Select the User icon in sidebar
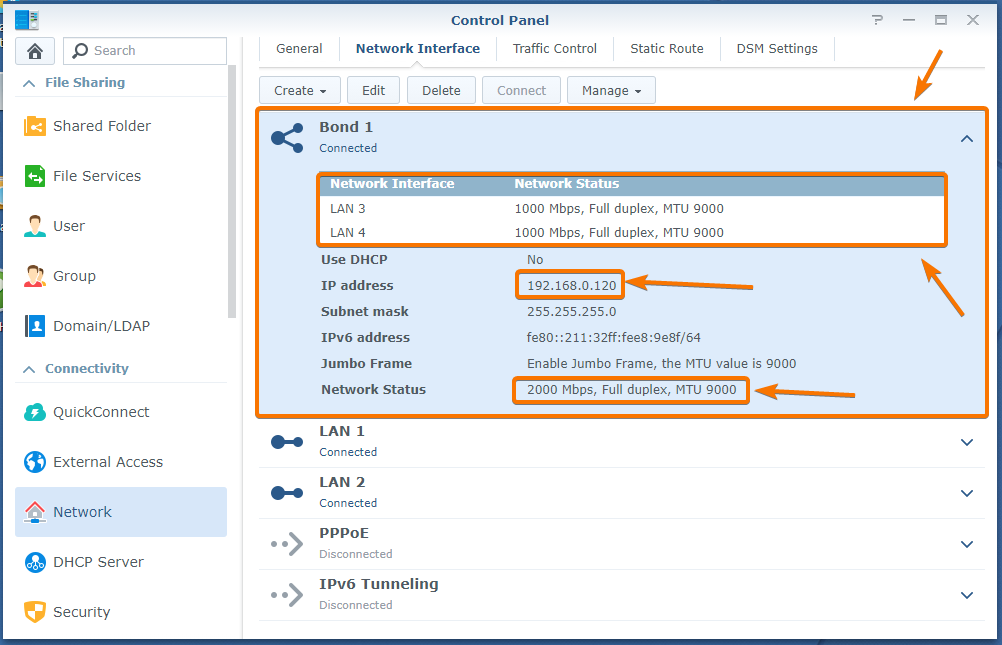 (x=36, y=226)
